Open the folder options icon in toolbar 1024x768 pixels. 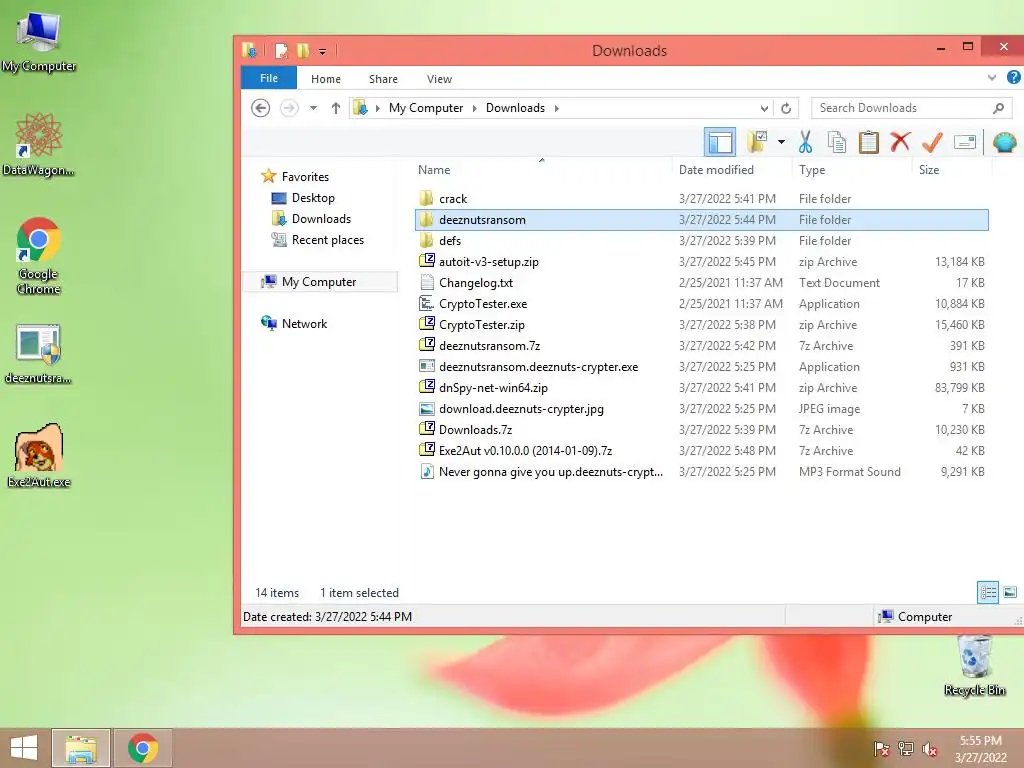tap(758, 142)
